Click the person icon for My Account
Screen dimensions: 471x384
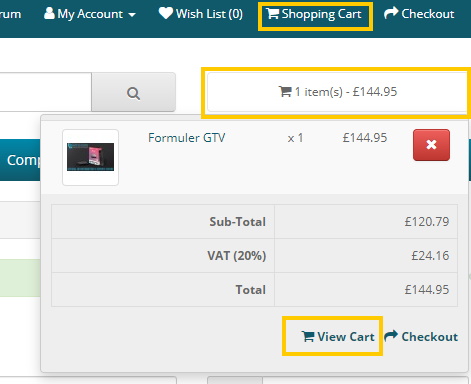pos(49,13)
